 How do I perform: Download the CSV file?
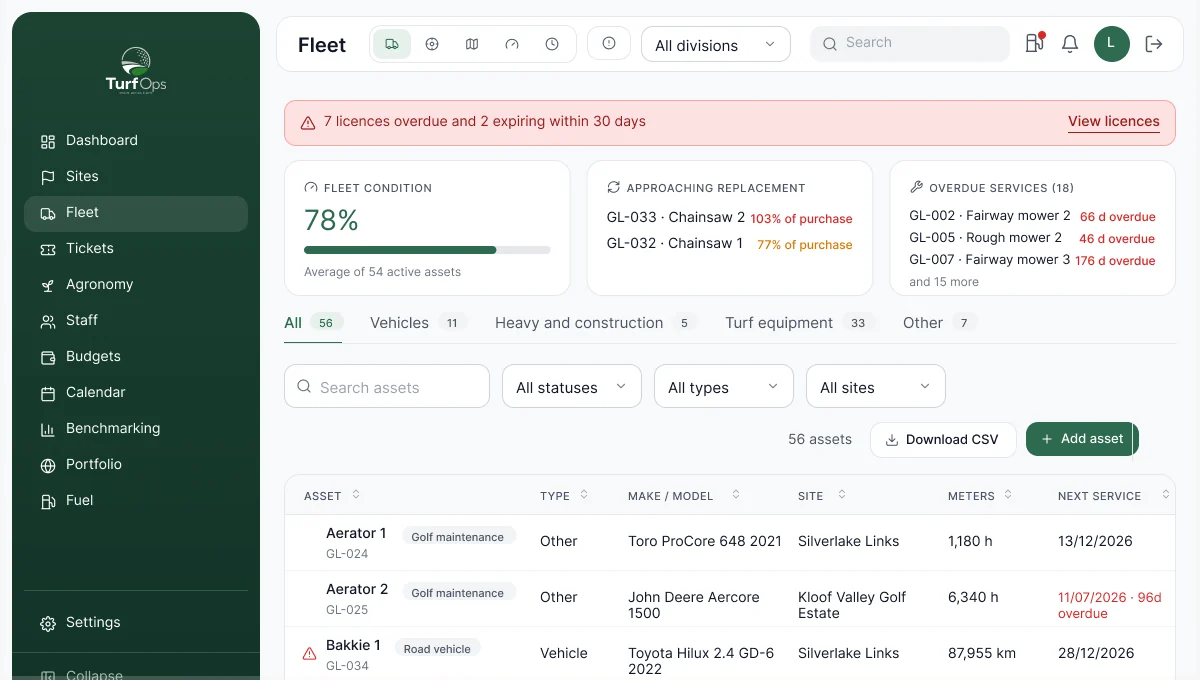coord(943,439)
